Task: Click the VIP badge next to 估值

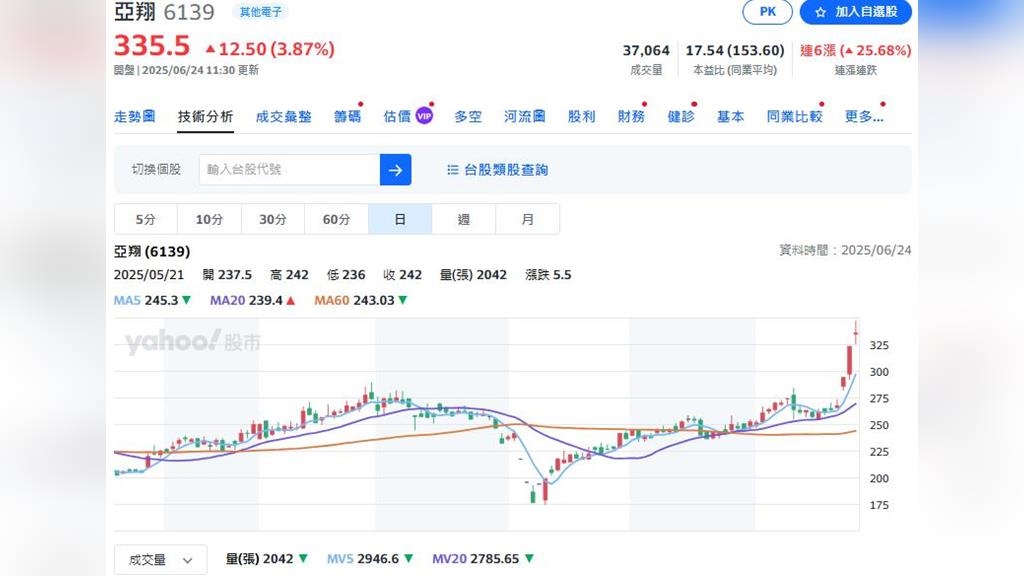Action: [424, 116]
